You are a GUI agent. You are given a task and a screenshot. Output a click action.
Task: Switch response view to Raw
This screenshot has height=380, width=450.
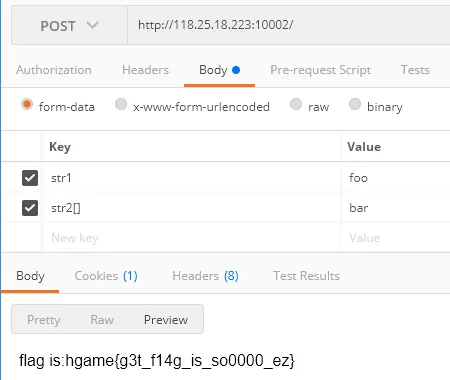click(x=102, y=320)
